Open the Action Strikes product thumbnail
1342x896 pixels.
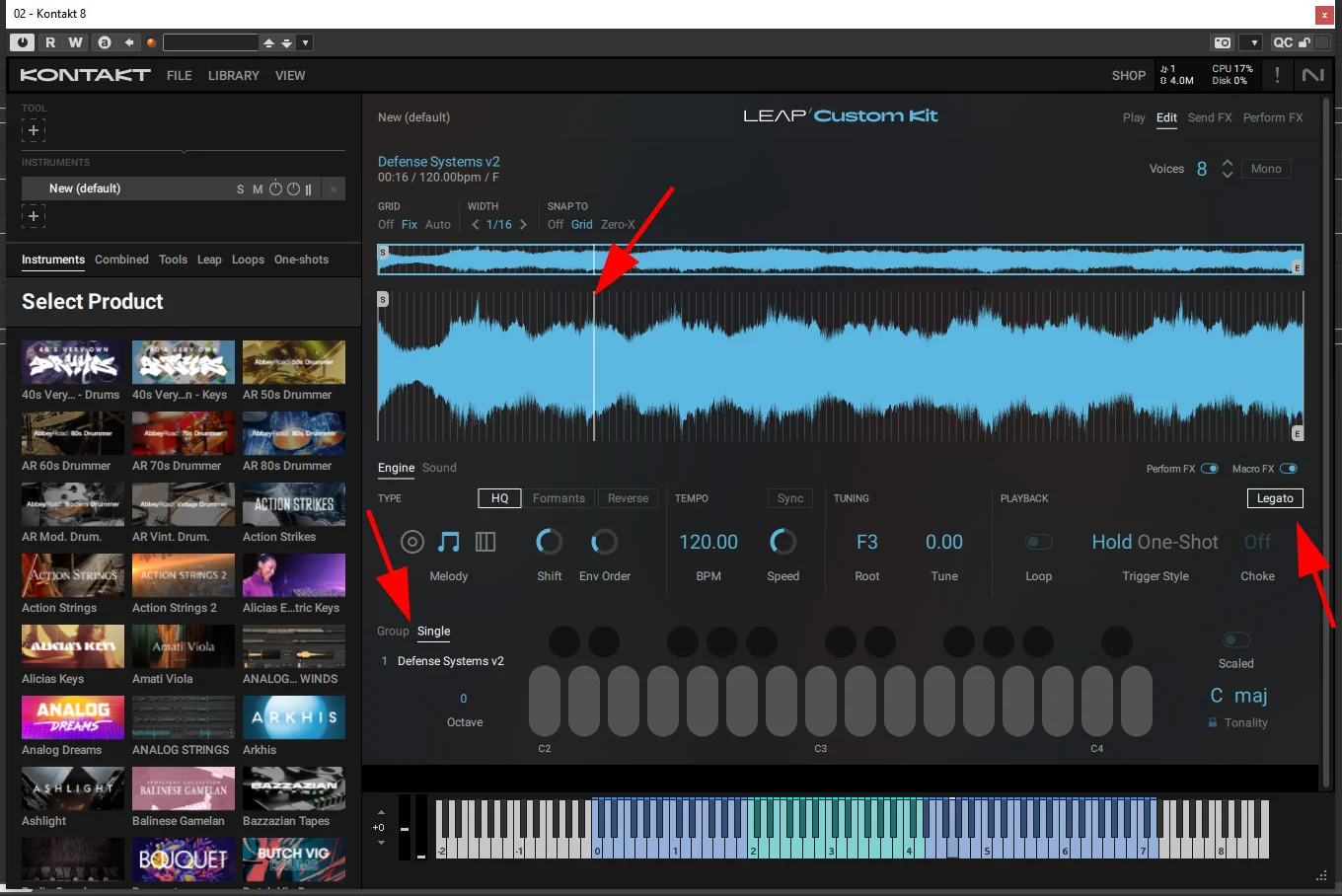pyautogui.click(x=294, y=505)
